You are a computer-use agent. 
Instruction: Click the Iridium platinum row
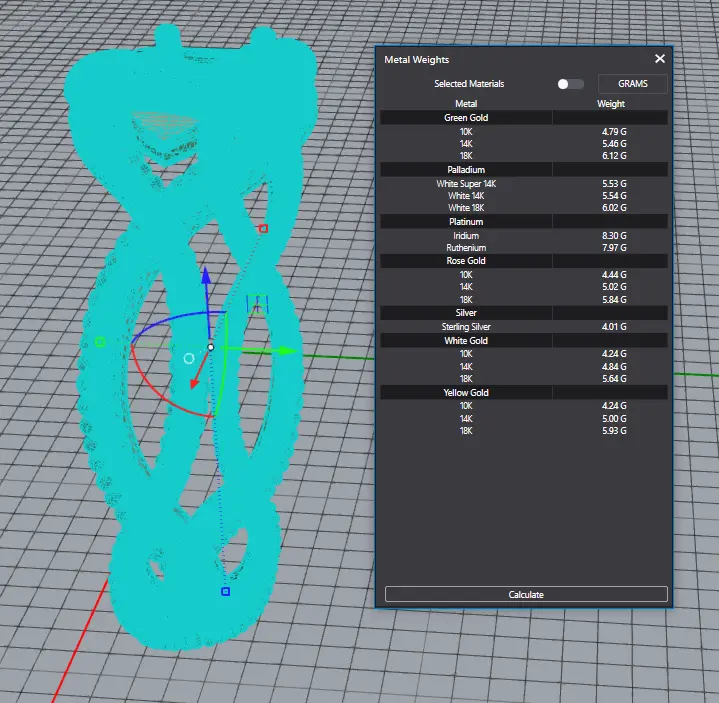524,235
